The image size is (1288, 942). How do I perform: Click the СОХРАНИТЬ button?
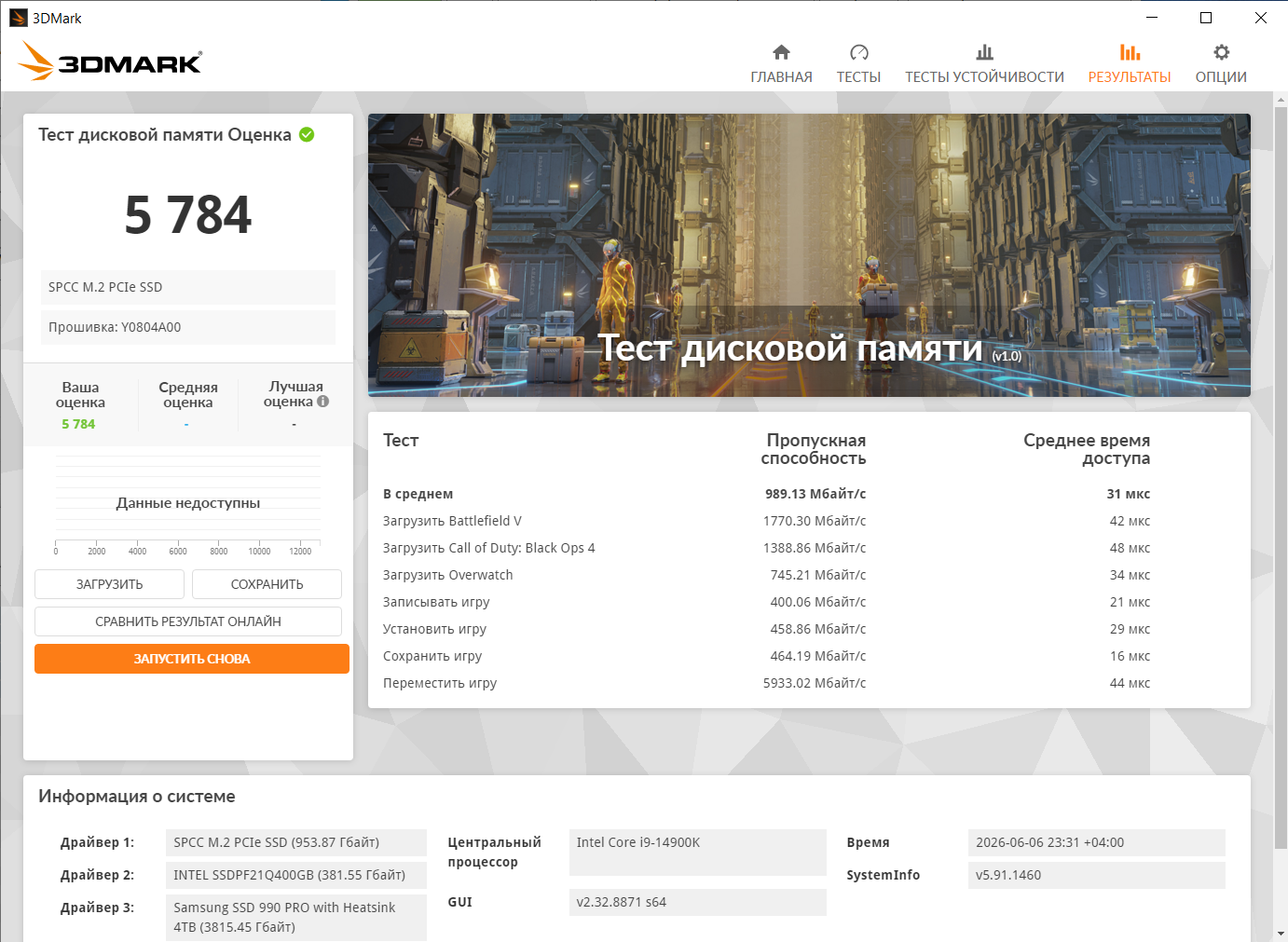(267, 584)
